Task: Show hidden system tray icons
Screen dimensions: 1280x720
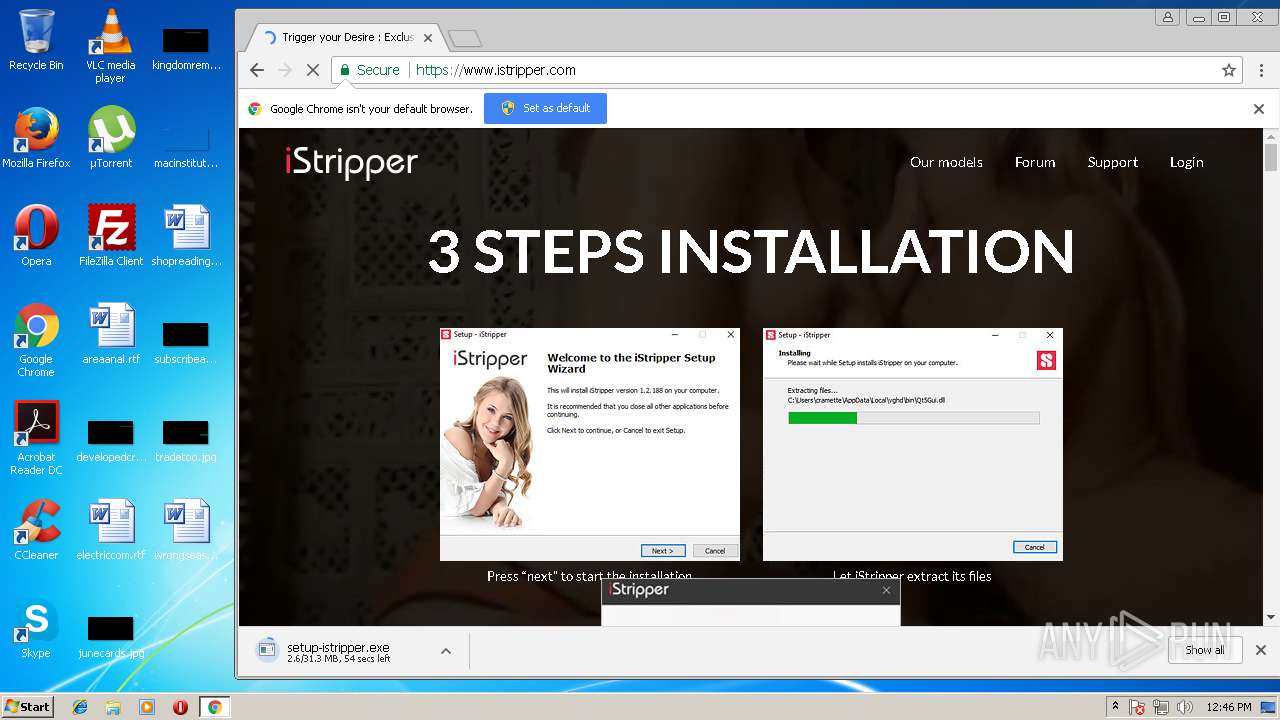Action: click(1115, 707)
